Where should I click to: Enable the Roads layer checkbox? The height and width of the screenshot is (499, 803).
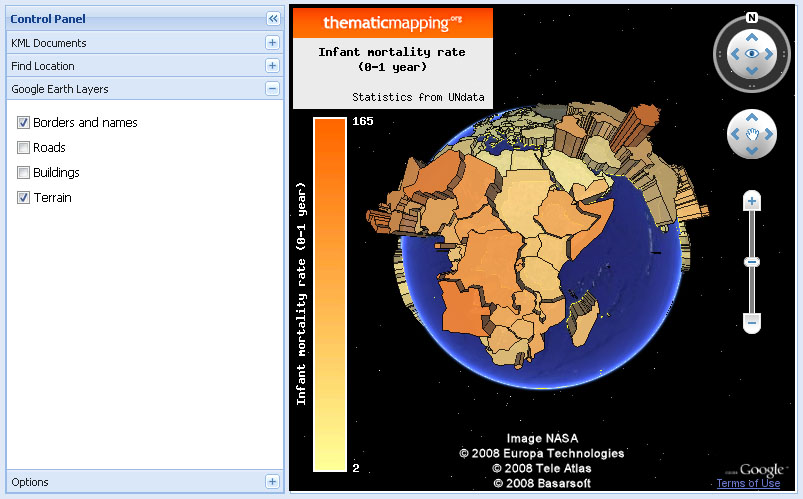coord(23,148)
